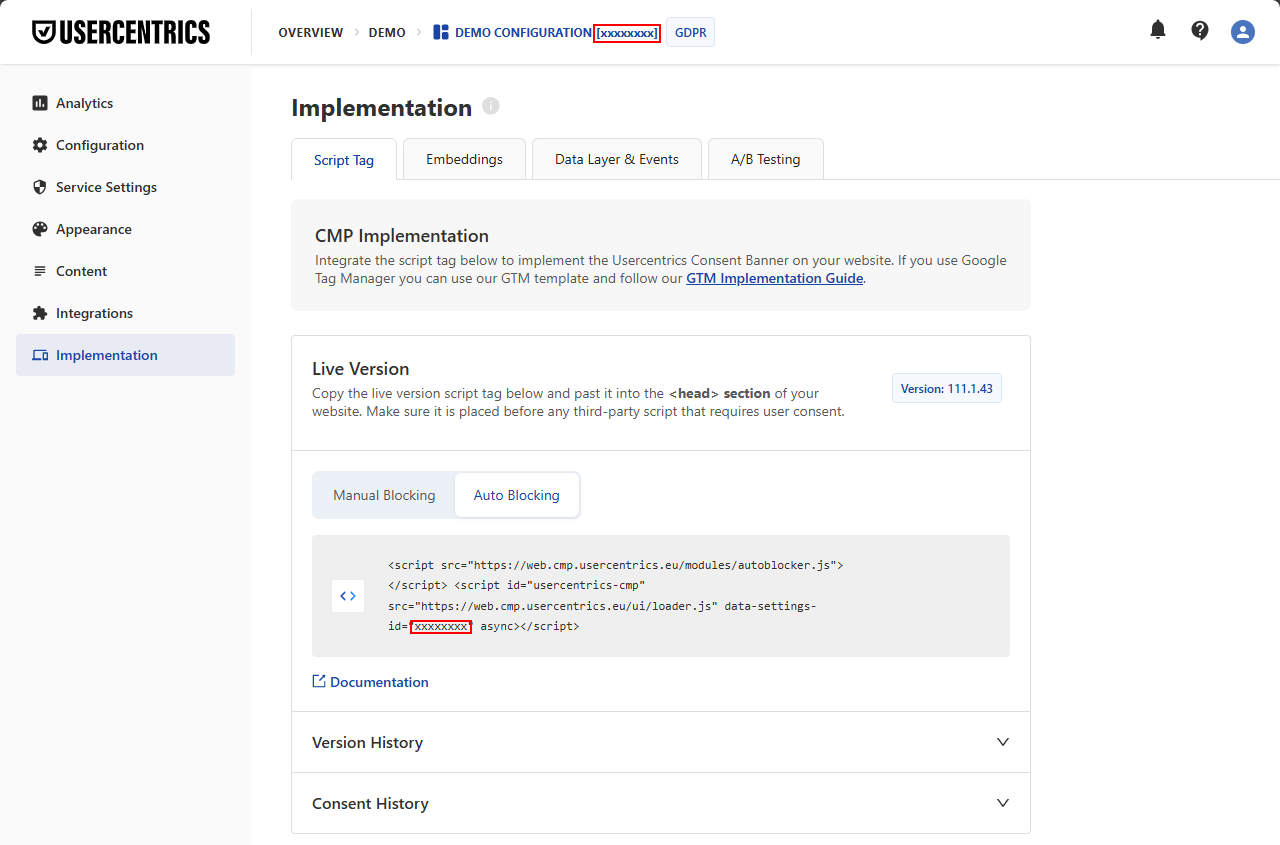Click the Overview breadcrumb
The width and height of the screenshot is (1280, 845).
click(310, 33)
